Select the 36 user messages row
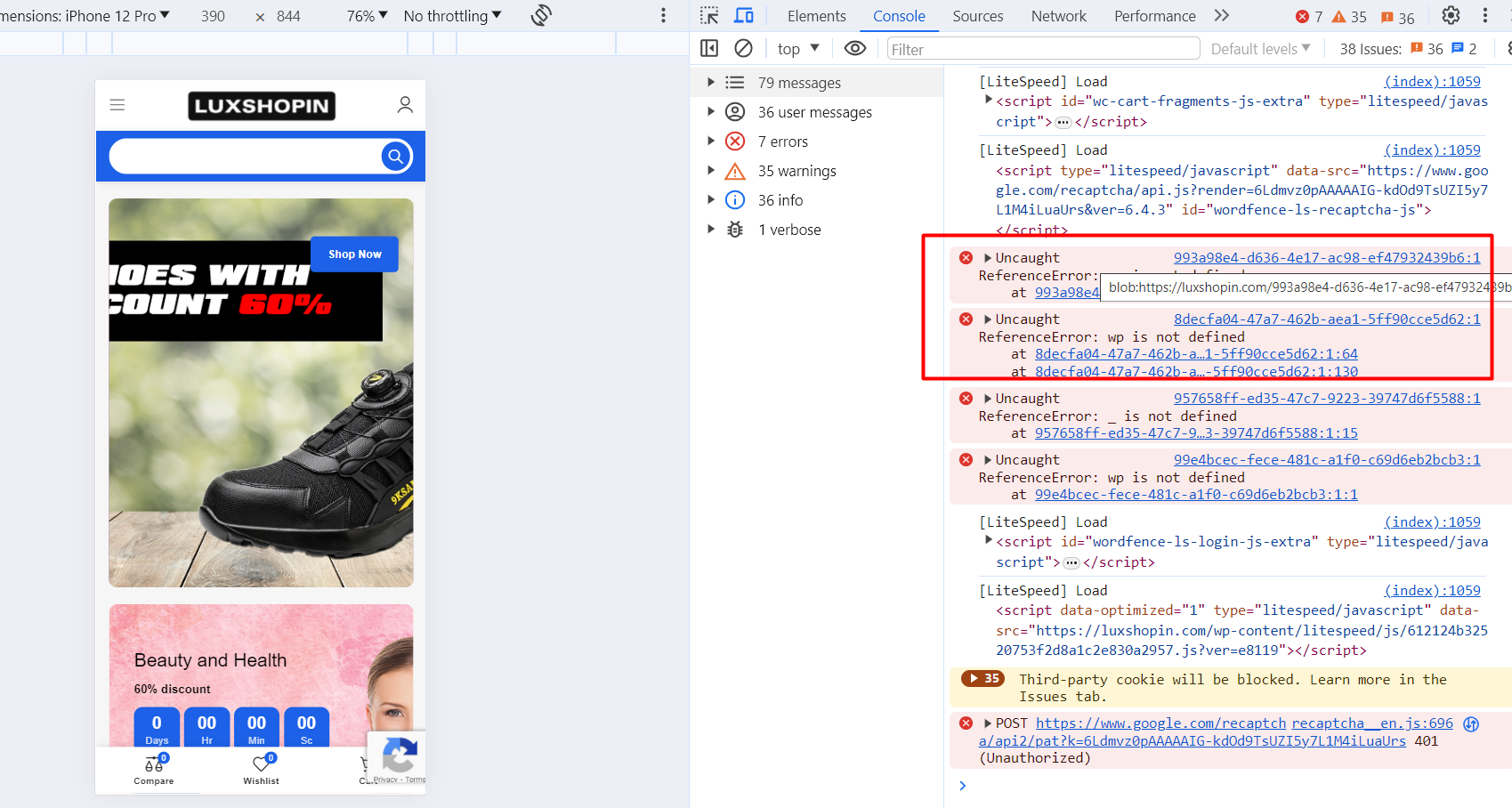 click(817, 112)
